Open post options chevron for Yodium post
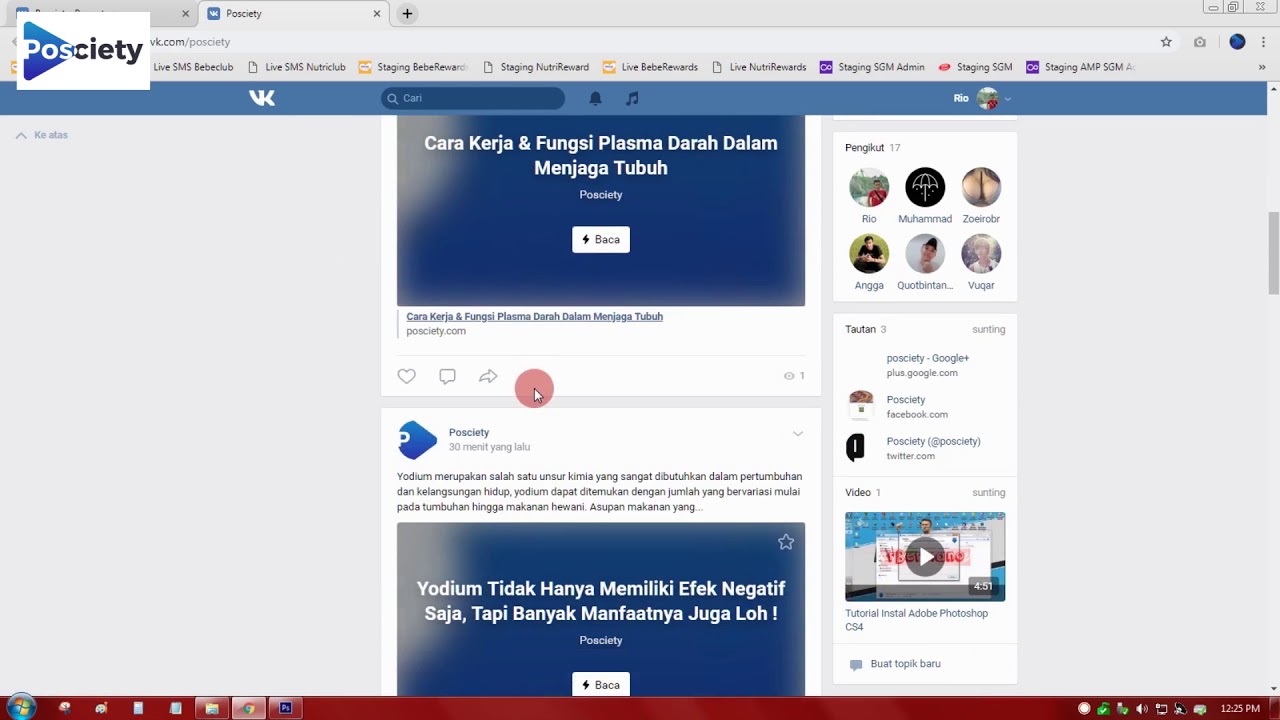1280x720 pixels. tap(798, 434)
